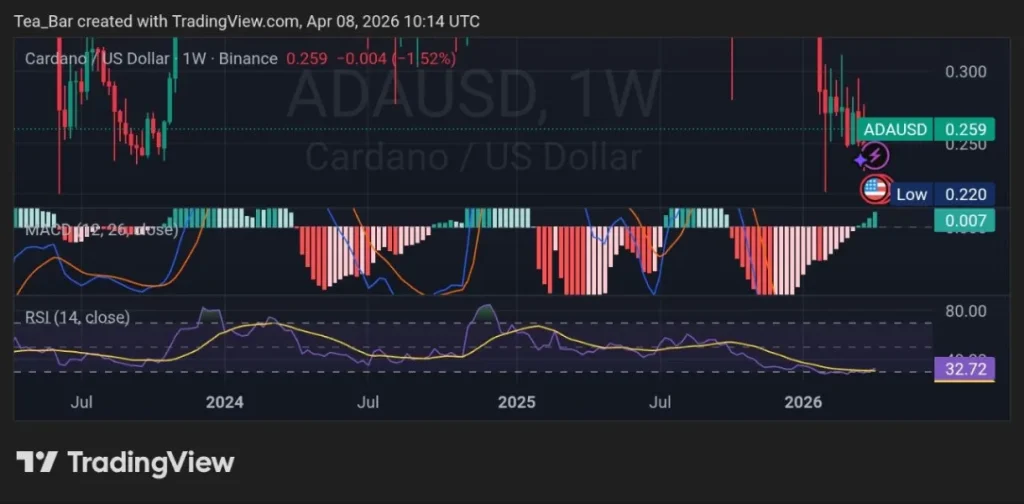Click the 2025 time axis label
This screenshot has width=1024, height=504.
[517, 402]
